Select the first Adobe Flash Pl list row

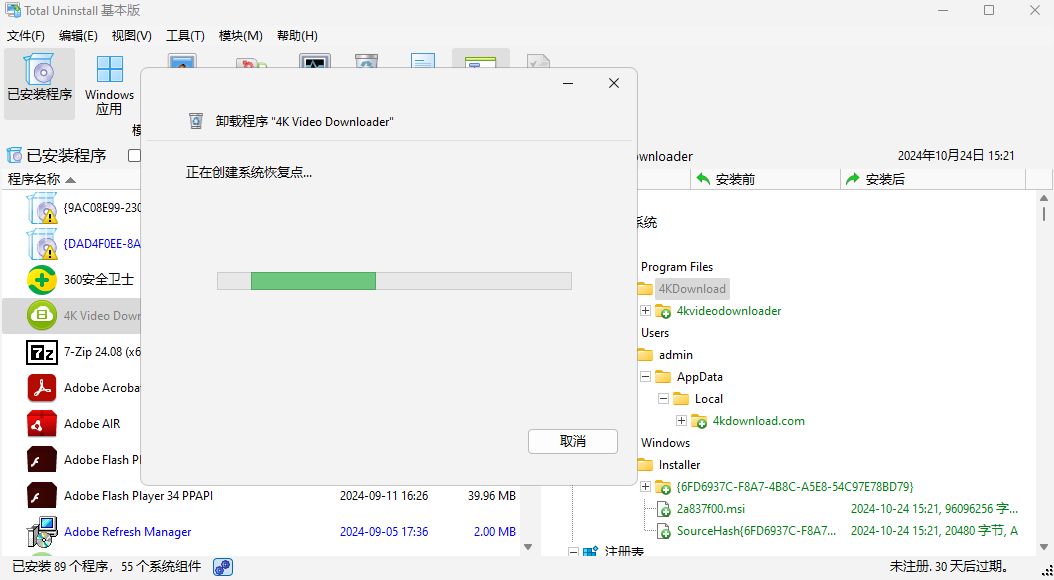pos(72,460)
